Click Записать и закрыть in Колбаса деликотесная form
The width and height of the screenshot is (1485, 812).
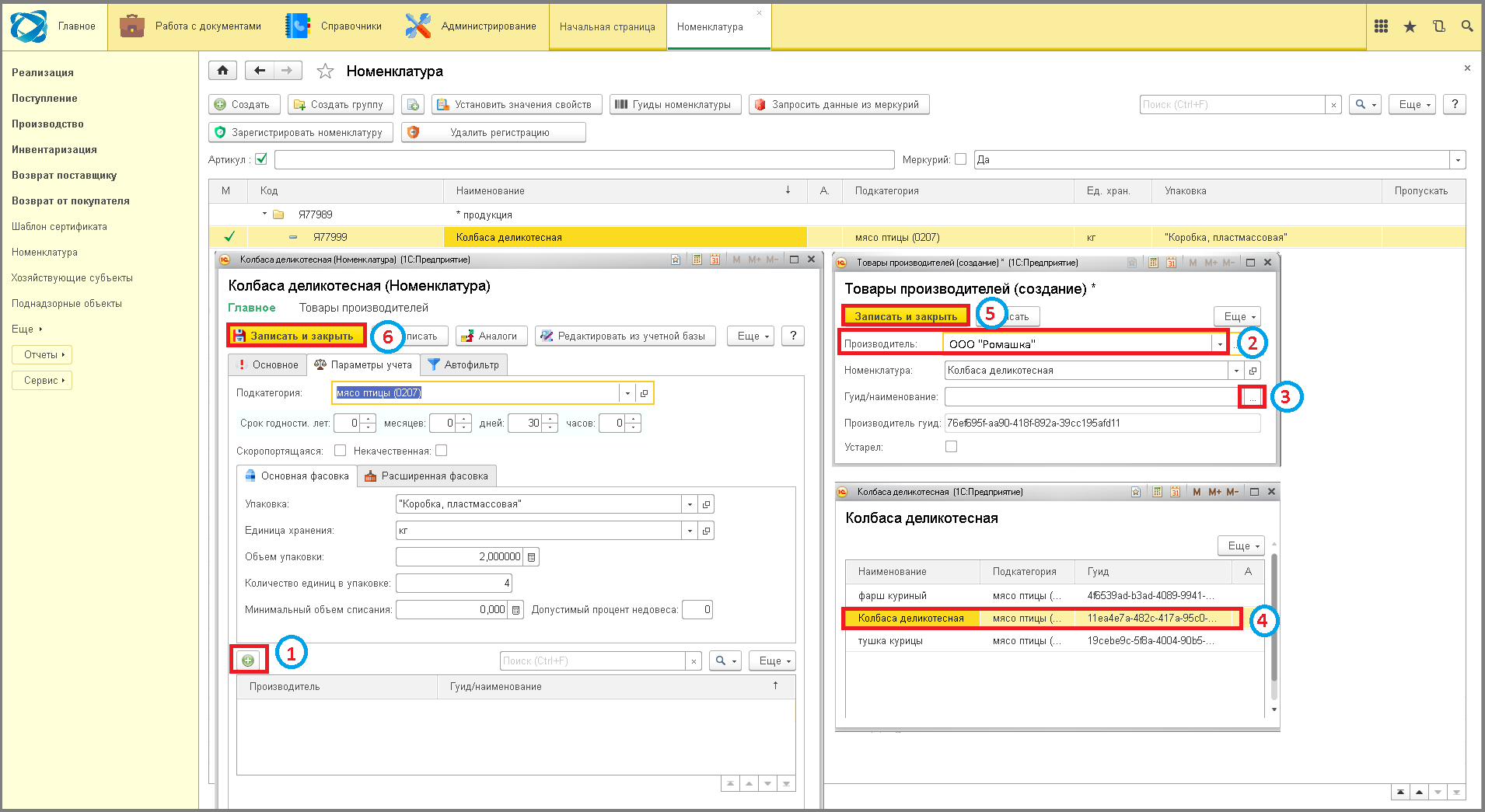click(x=295, y=336)
